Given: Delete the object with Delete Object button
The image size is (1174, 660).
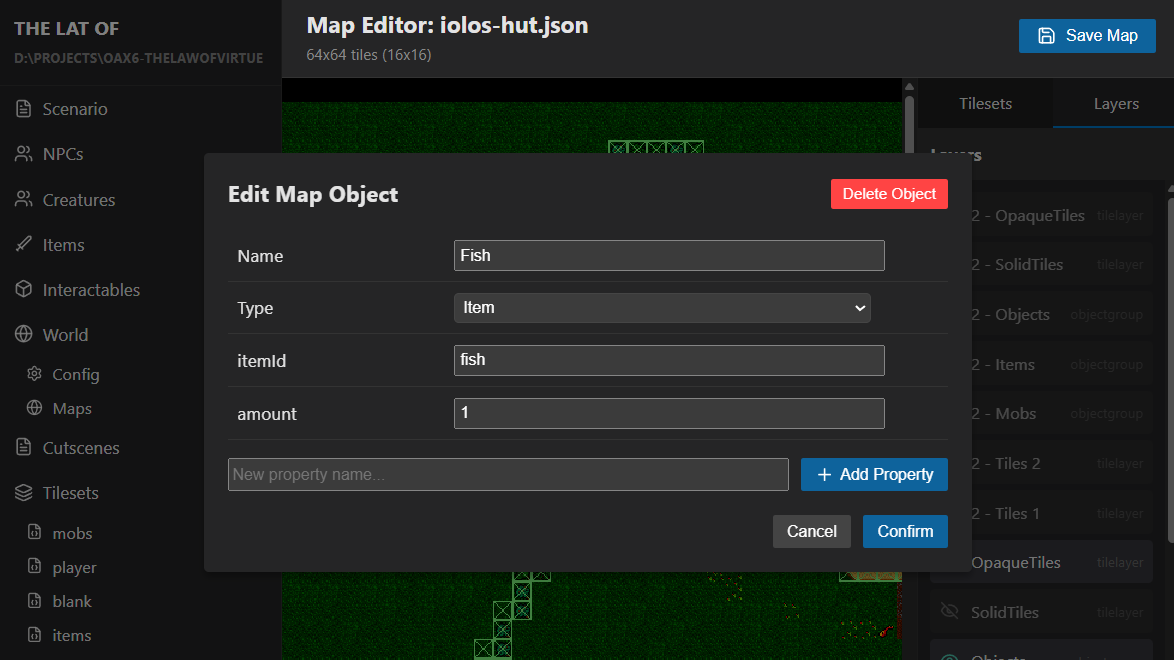Looking at the screenshot, I should [x=889, y=194].
